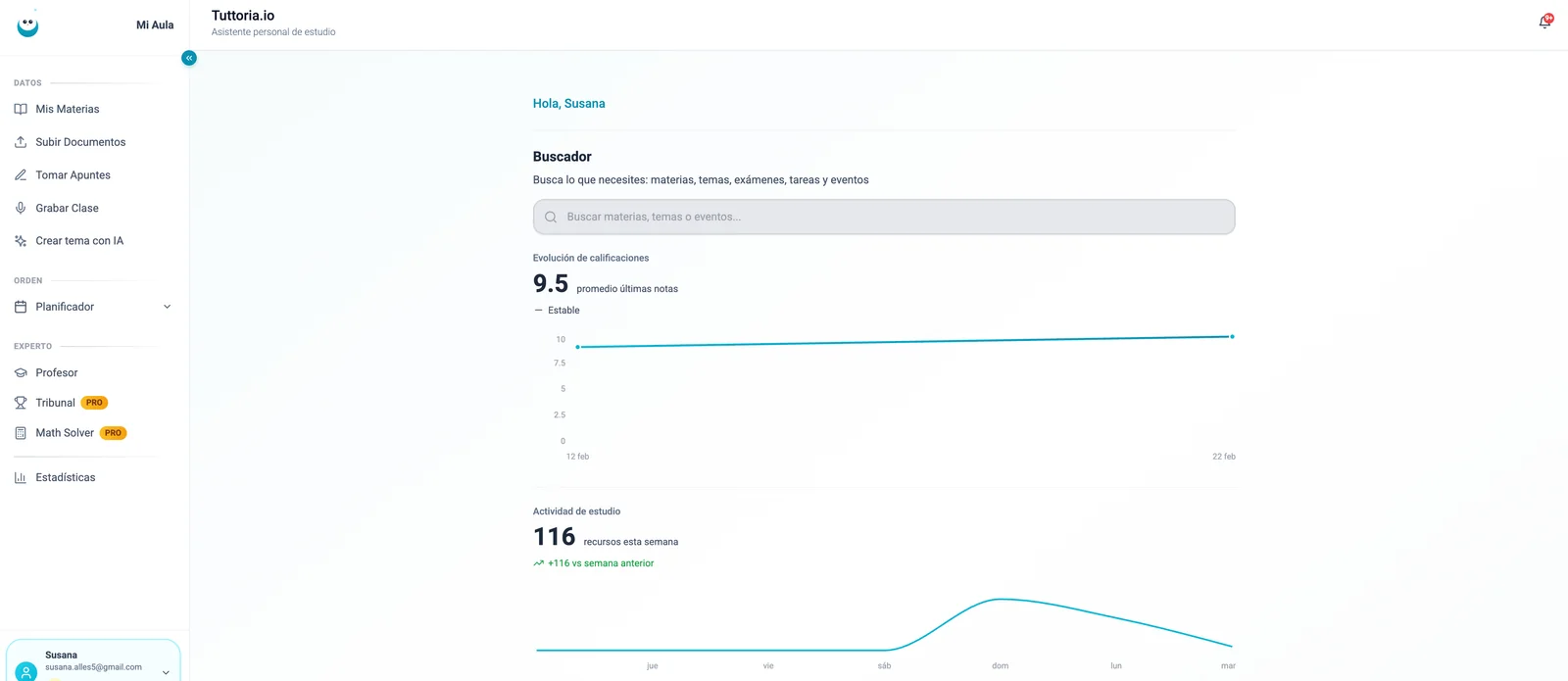Screen dimensions: 1568x681
Task: Expand the Susana account menu chevron
Action: pos(166,672)
